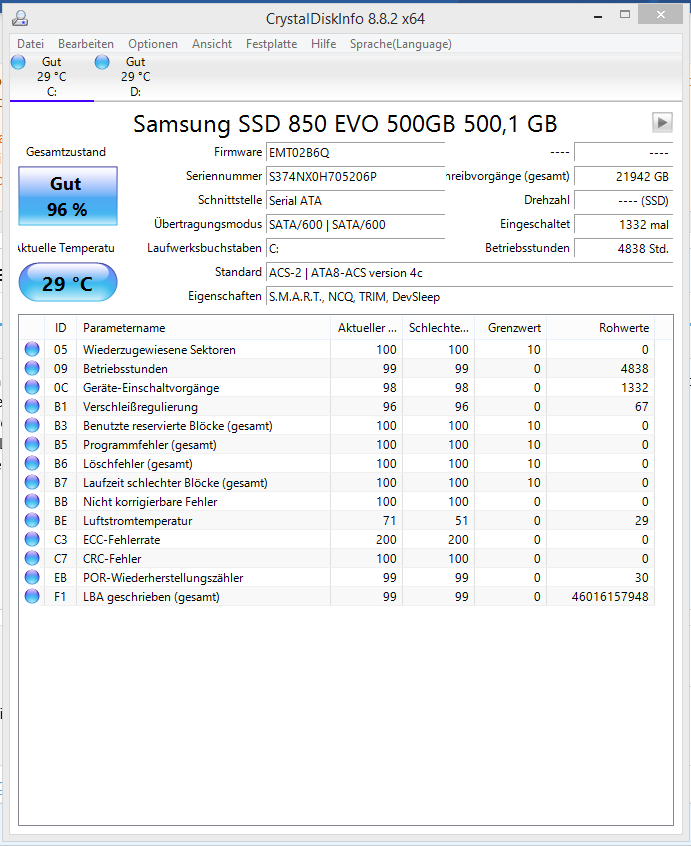
Task: Maximize the CrystalDiskInfo window
Action: point(625,15)
